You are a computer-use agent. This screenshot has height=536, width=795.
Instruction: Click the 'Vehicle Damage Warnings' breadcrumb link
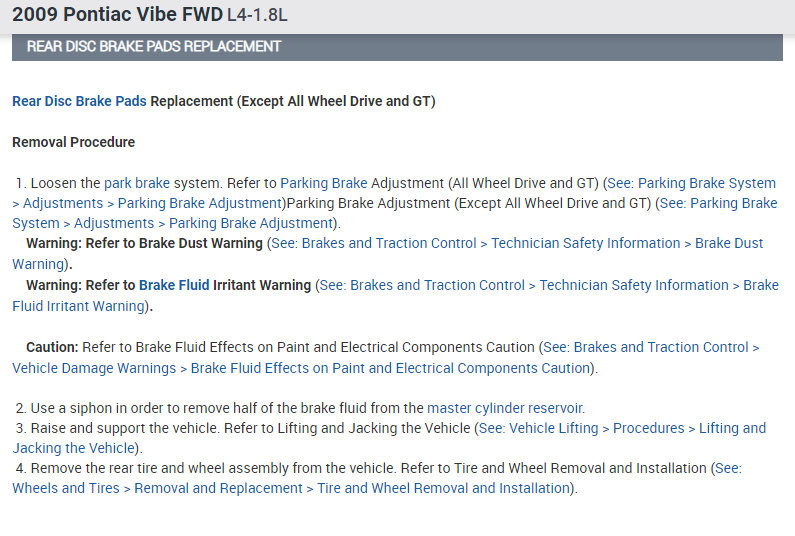click(95, 368)
